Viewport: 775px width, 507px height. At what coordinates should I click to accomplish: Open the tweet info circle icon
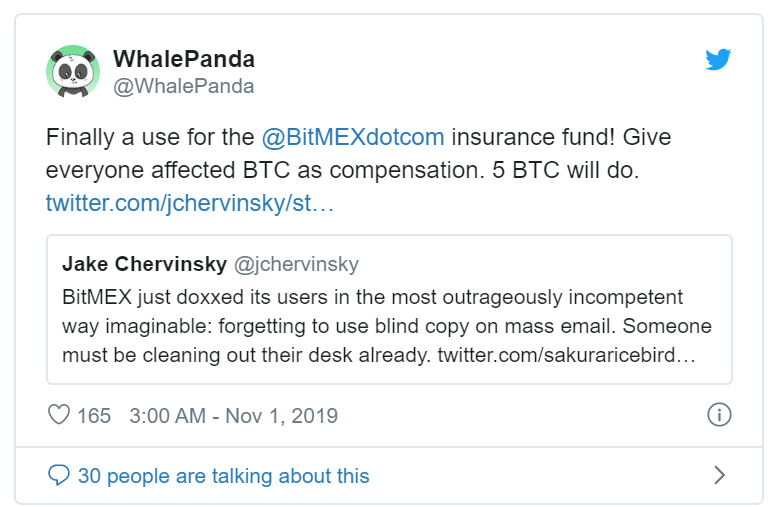tap(719, 415)
